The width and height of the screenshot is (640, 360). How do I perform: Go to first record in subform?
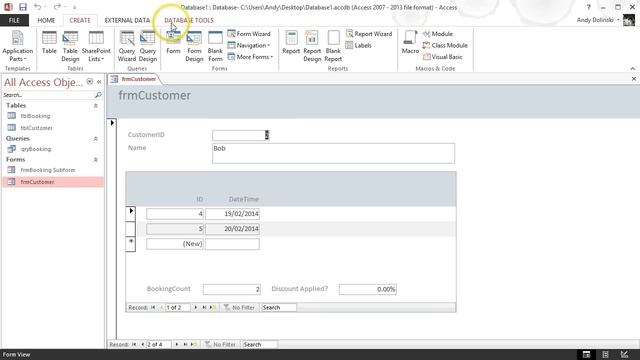tap(153, 307)
